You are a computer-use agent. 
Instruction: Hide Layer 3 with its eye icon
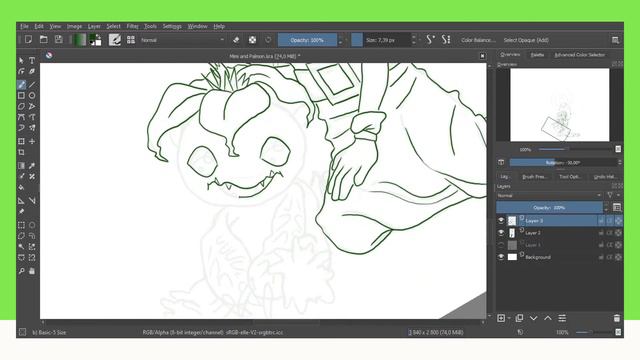coord(501,220)
